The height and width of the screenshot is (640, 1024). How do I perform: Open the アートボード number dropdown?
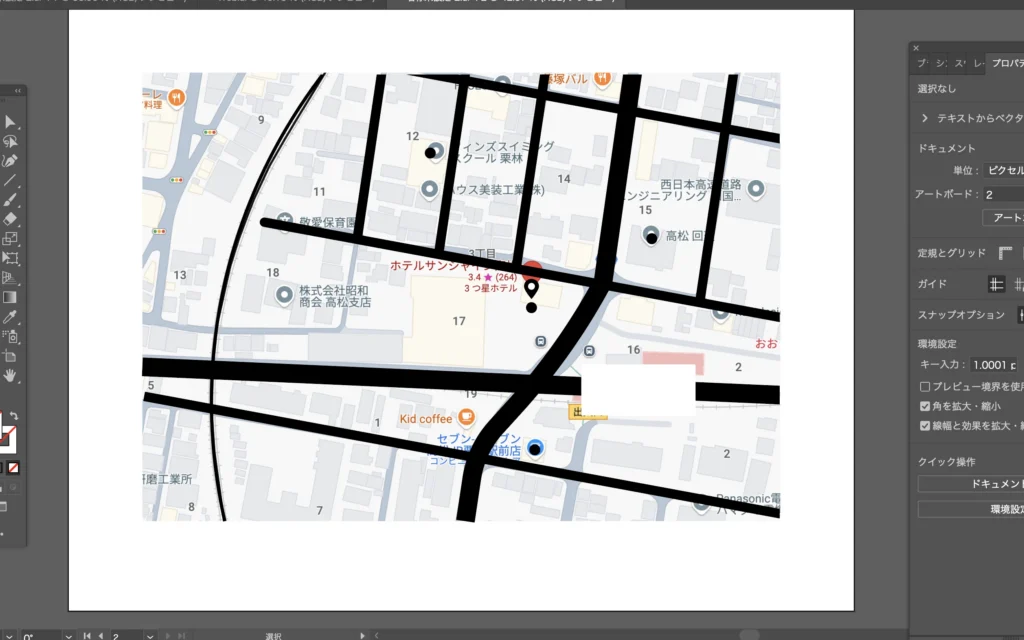[x=1002, y=195]
